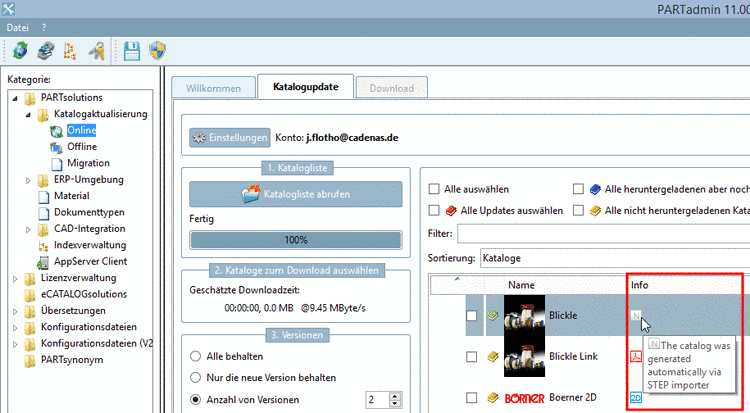This screenshot has height=413, width=750.
Task: Click the keys toolbar icon
Action: coord(97,51)
